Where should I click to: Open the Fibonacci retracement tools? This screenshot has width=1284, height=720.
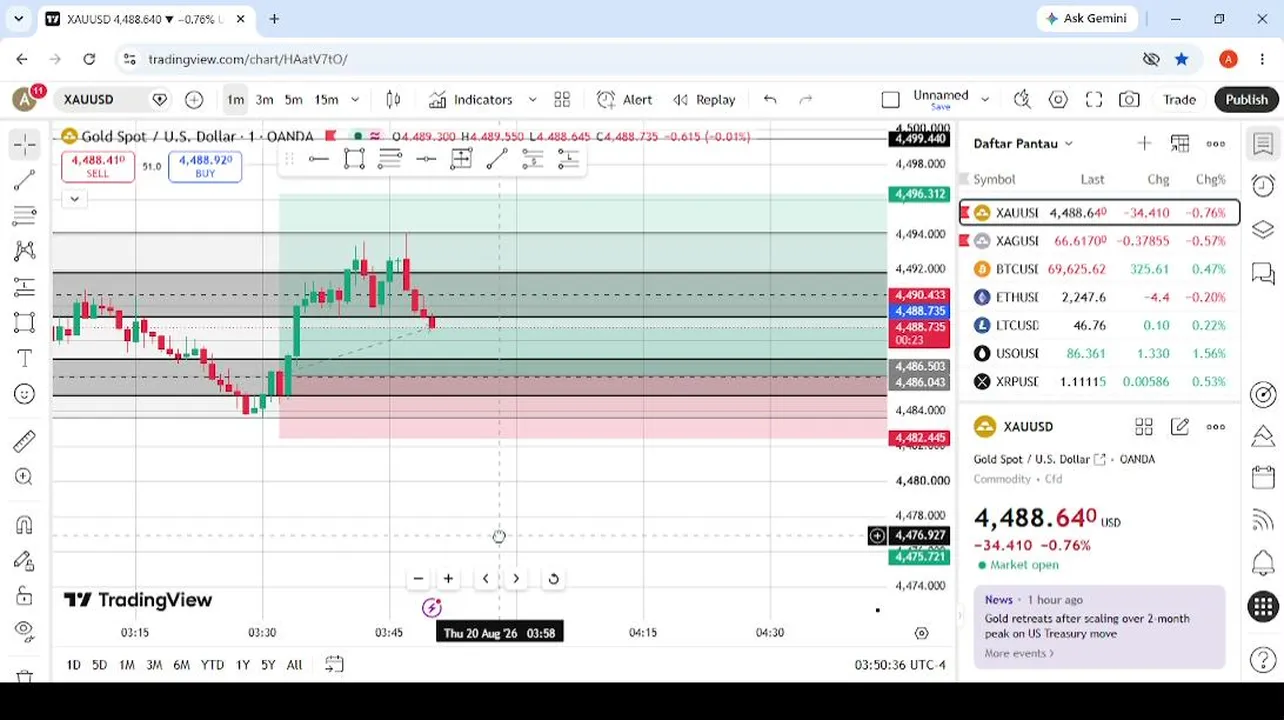pyautogui.click(x=25, y=216)
